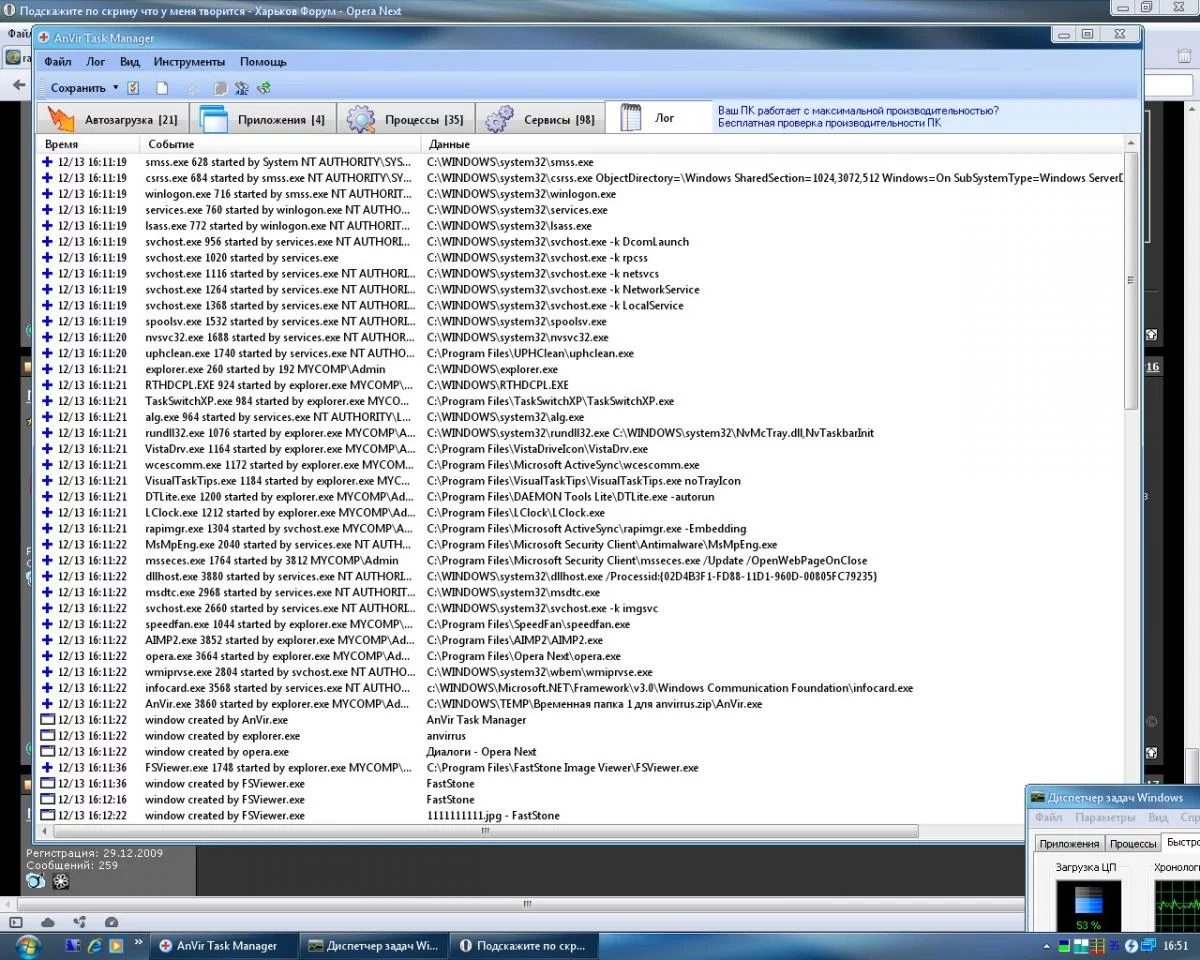The width and height of the screenshot is (1200, 960).
Task: Click the Opera back arrow button
Action: [18, 85]
